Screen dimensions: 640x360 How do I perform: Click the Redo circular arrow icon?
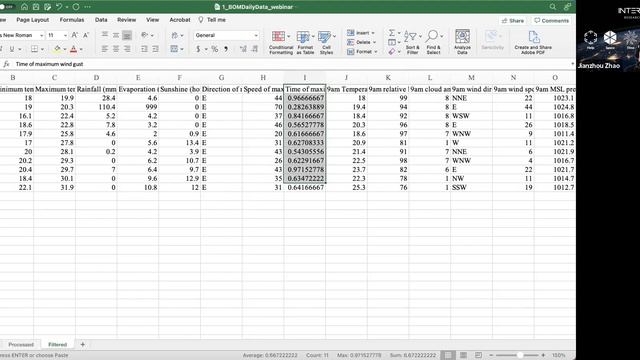click(x=76, y=7)
